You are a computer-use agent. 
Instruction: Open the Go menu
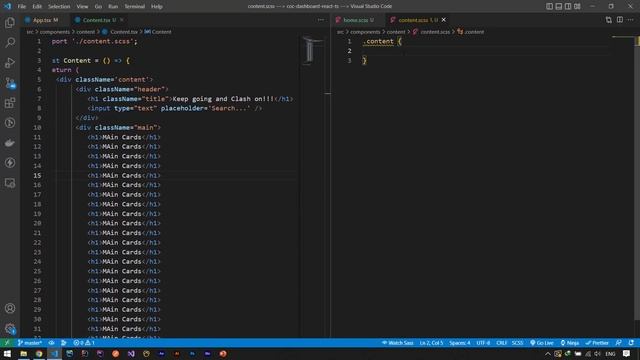(x=98, y=7)
